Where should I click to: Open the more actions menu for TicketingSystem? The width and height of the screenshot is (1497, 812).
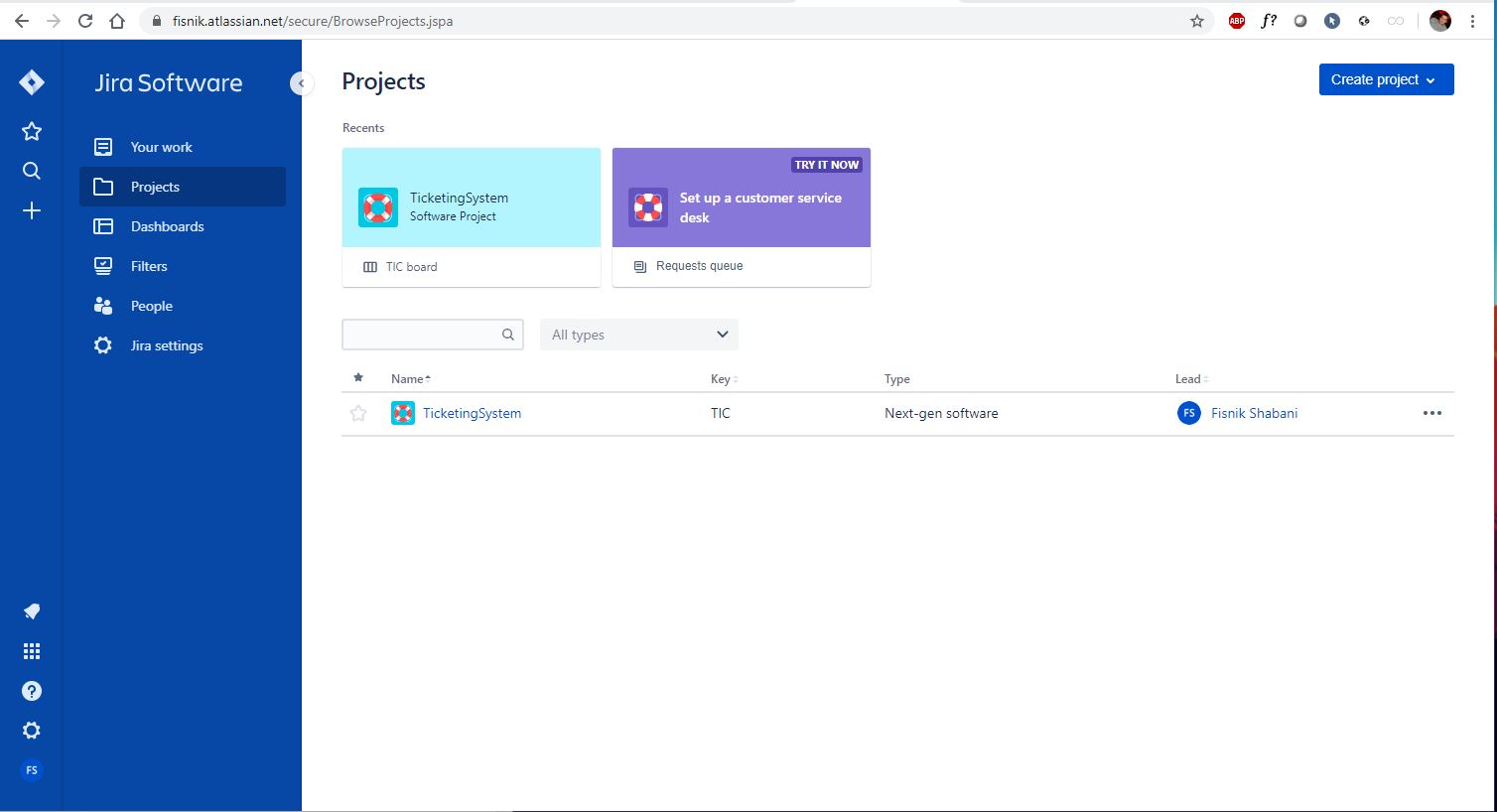1431,413
